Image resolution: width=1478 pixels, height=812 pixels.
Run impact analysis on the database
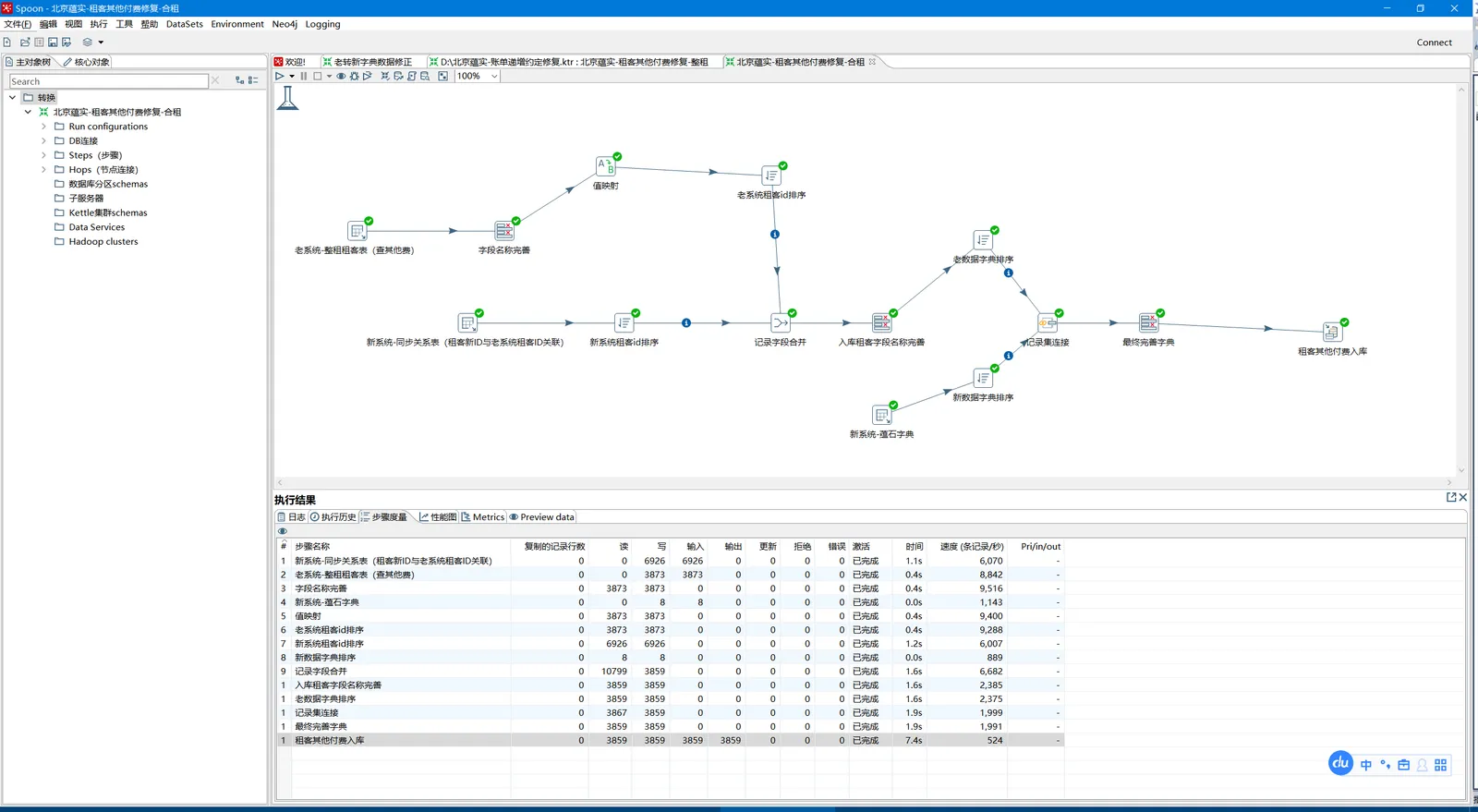398,76
